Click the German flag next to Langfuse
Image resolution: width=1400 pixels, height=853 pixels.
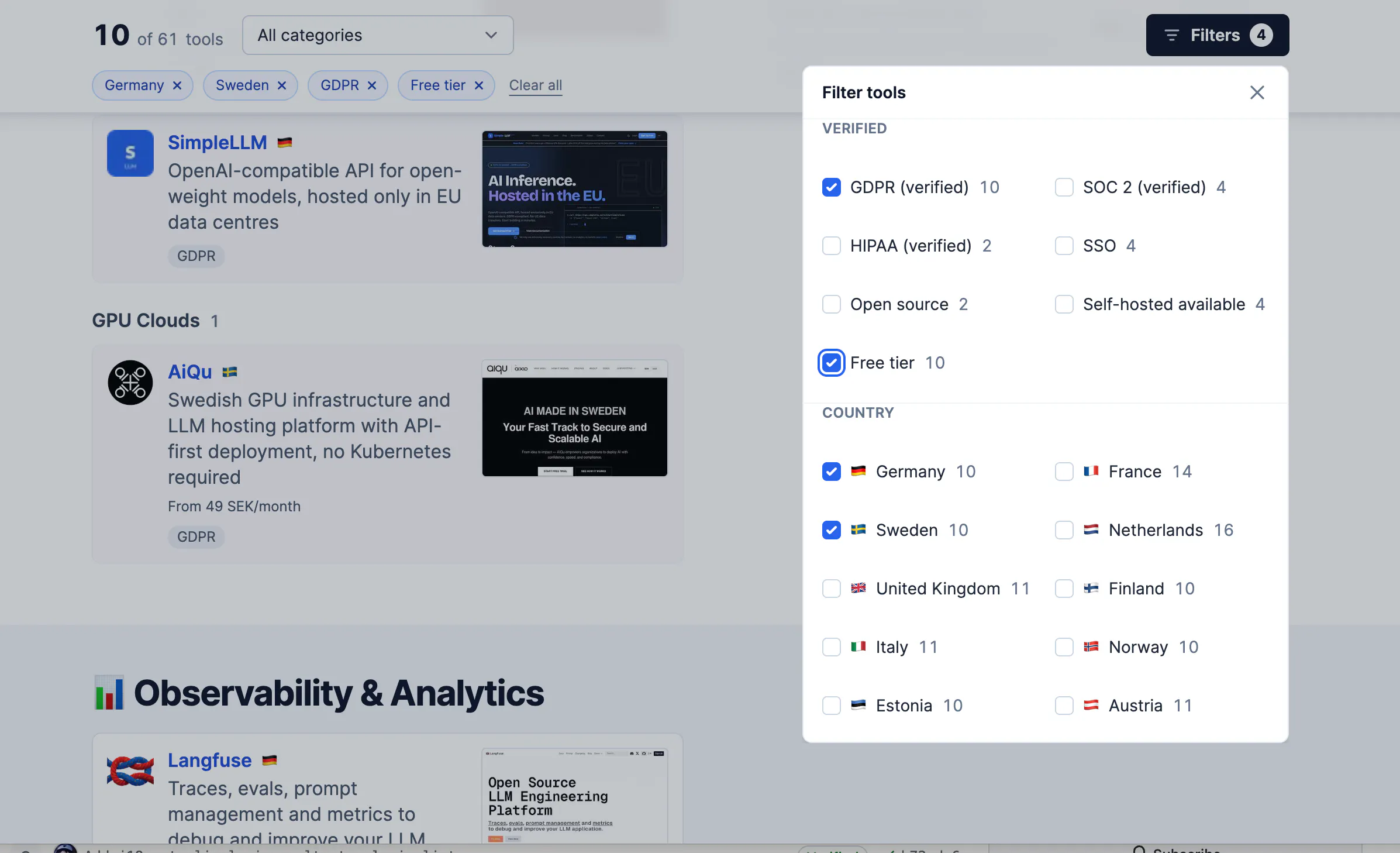point(270,760)
